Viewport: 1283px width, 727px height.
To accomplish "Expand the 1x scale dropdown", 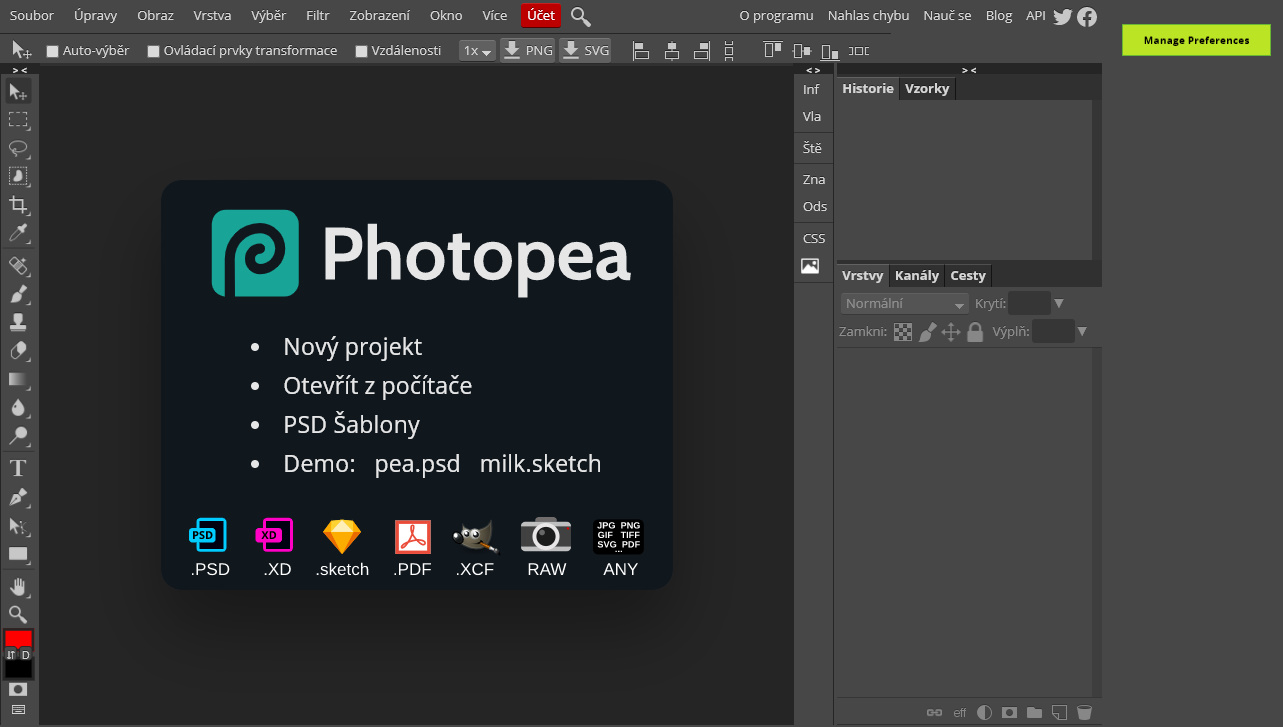I will pyautogui.click(x=477, y=51).
